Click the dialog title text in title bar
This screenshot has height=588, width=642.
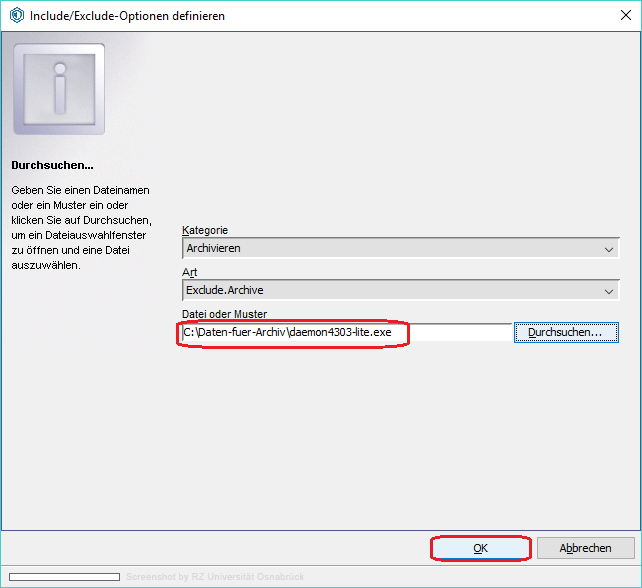(127, 16)
